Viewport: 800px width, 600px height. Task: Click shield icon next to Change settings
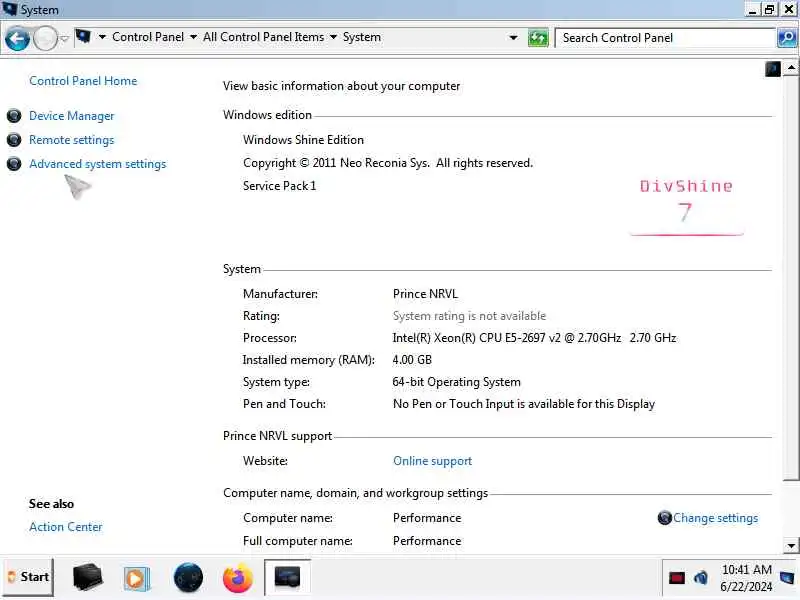tap(664, 518)
